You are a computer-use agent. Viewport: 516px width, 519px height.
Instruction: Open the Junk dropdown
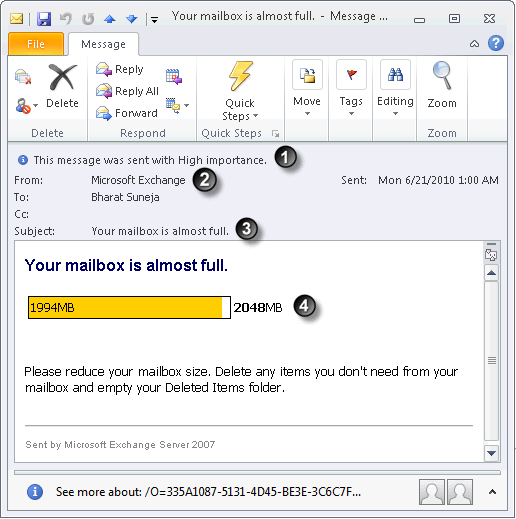point(26,106)
